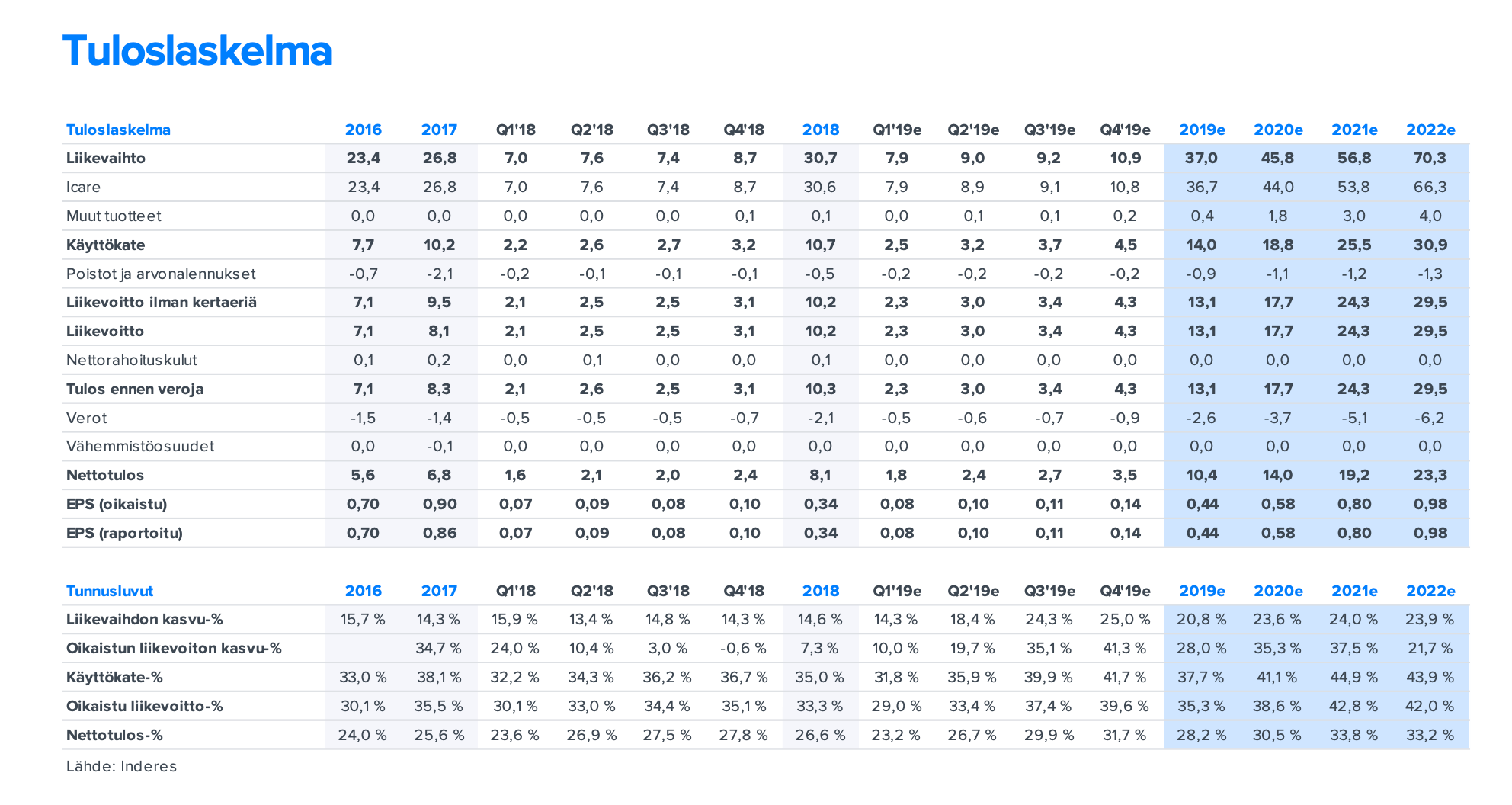Click the Liikevaihto 2022e value 70,3
Image resolution: width=1512 pixels, height=805 pixels.
click(1430, 159)
